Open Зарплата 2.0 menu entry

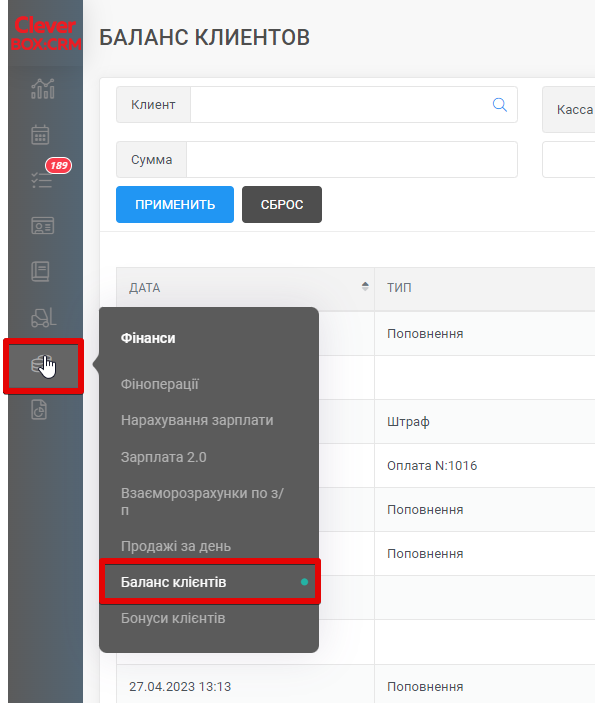[164, 457]
